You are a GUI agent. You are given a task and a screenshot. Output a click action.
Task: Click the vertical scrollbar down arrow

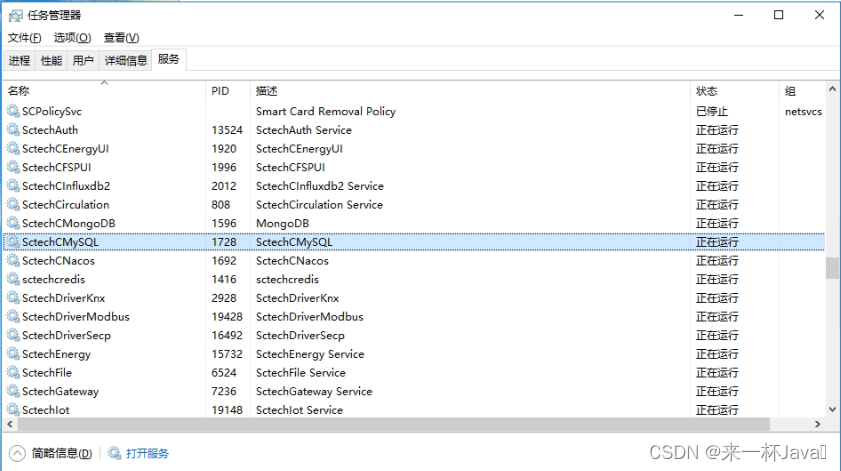tap(832, 409)
